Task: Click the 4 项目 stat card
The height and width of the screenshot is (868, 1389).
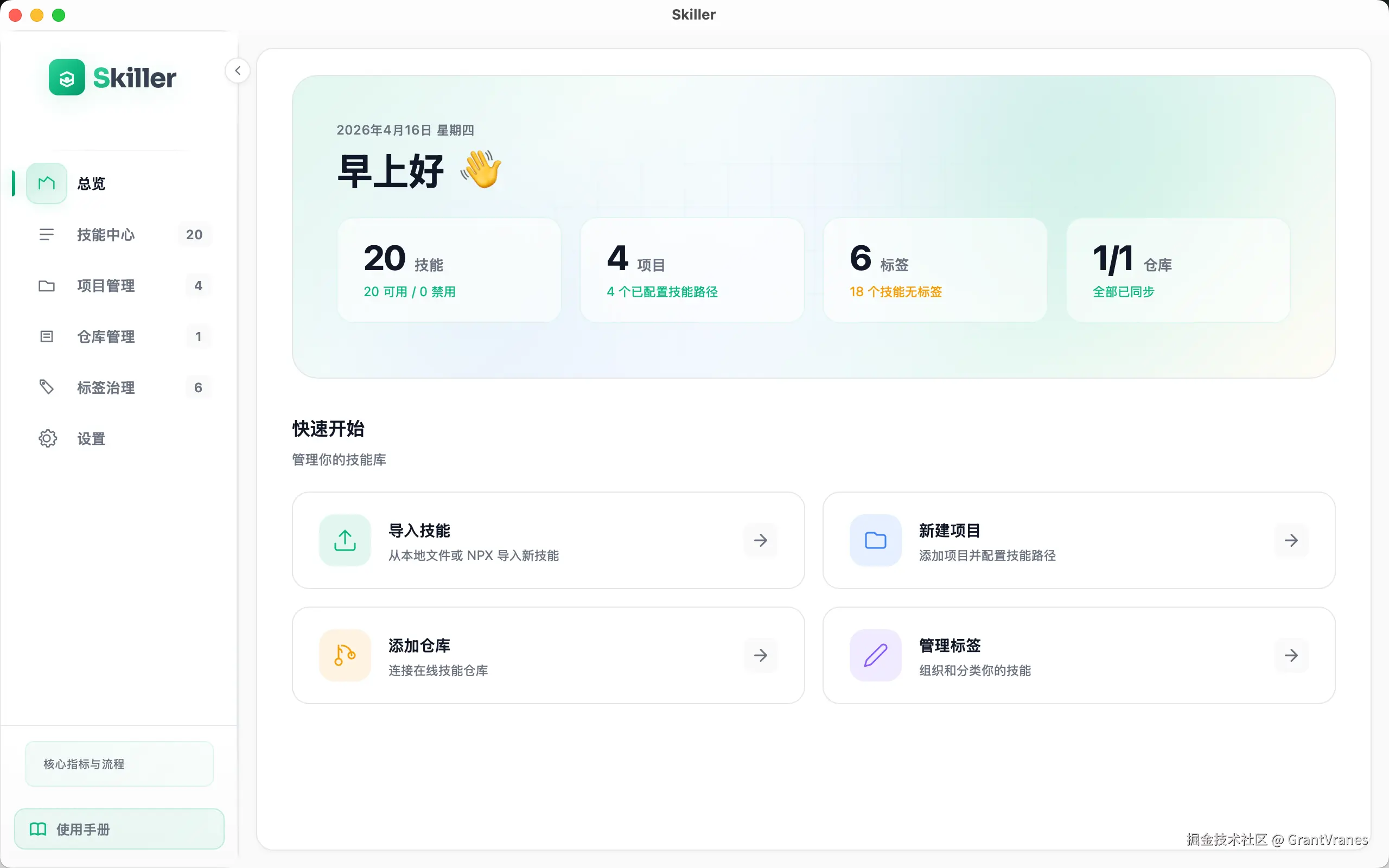Action: pos(692,270)
